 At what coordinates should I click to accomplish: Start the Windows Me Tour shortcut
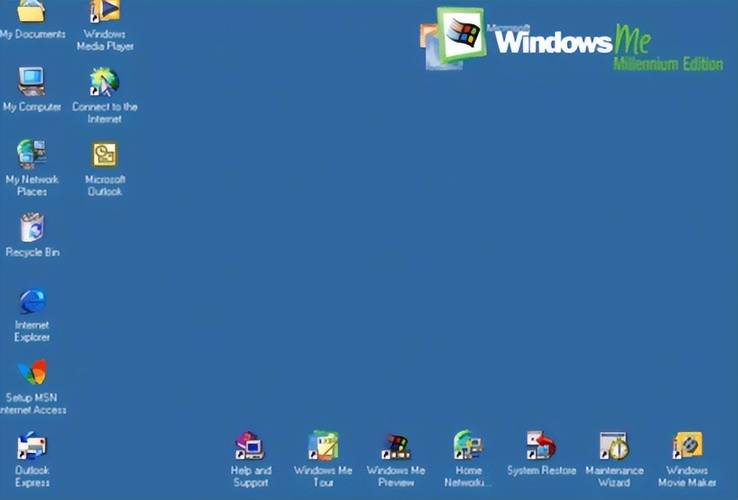pos(323,445)
